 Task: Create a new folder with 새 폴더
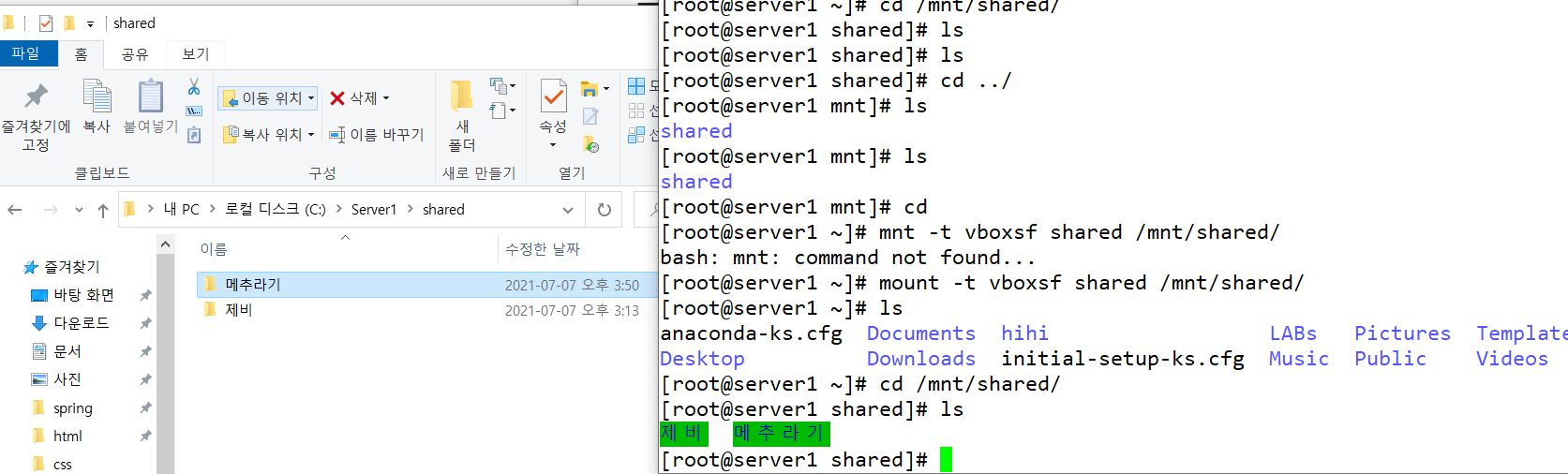click(462, 116)
